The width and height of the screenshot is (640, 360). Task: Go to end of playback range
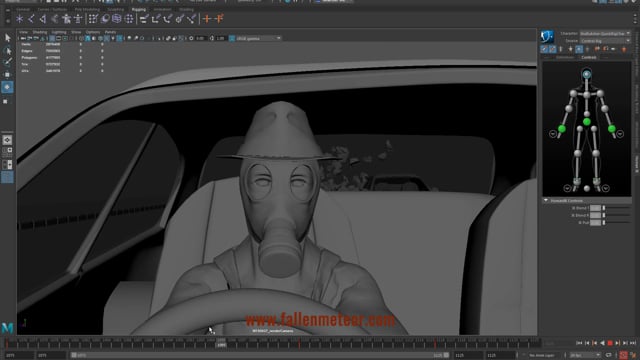[x=633, y=343]
